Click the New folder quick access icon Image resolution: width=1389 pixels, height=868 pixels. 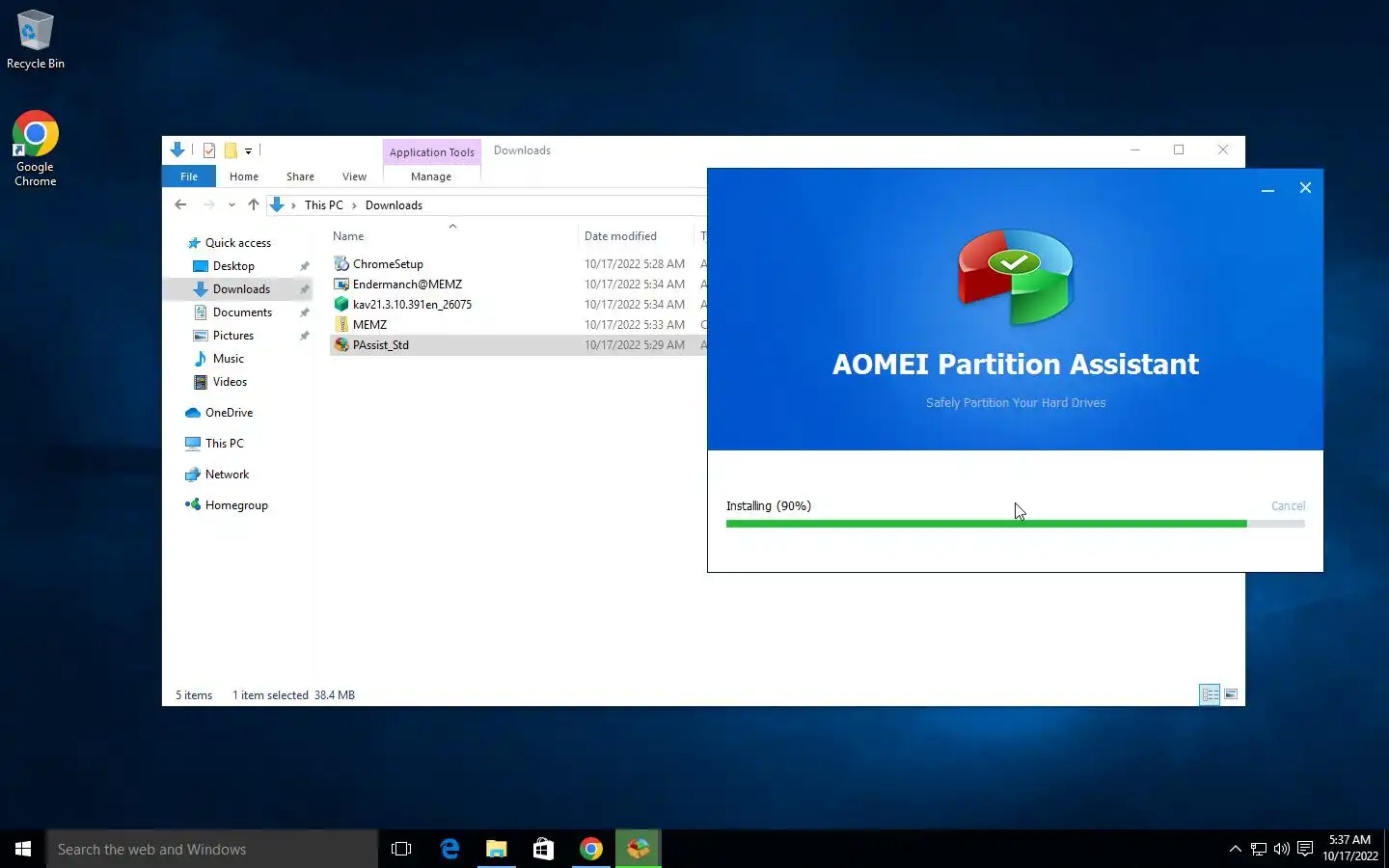pyautogui.click(x=231, y=150)
